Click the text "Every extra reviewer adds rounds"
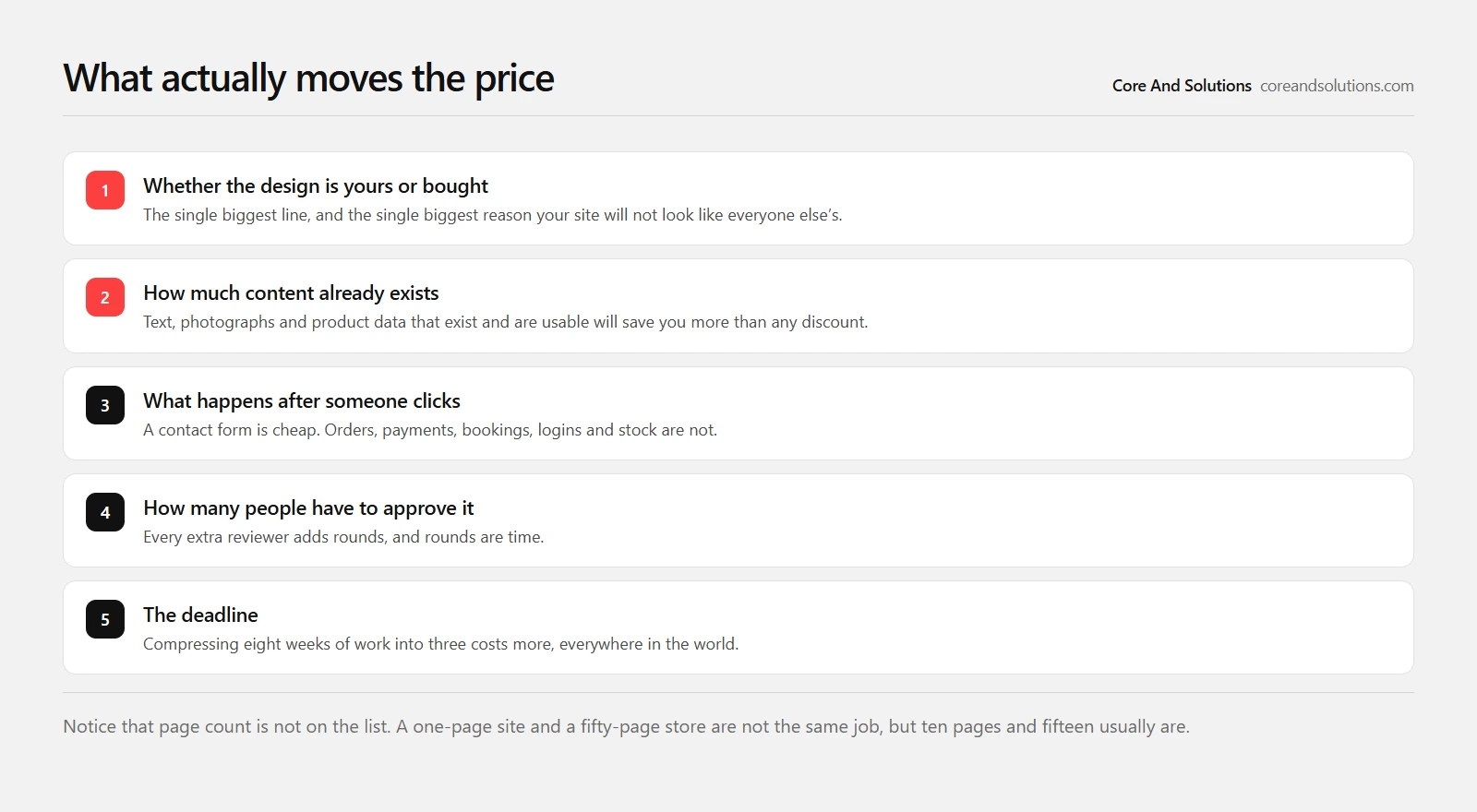Viewport: 1477px width, 812px height. point(343,537)
